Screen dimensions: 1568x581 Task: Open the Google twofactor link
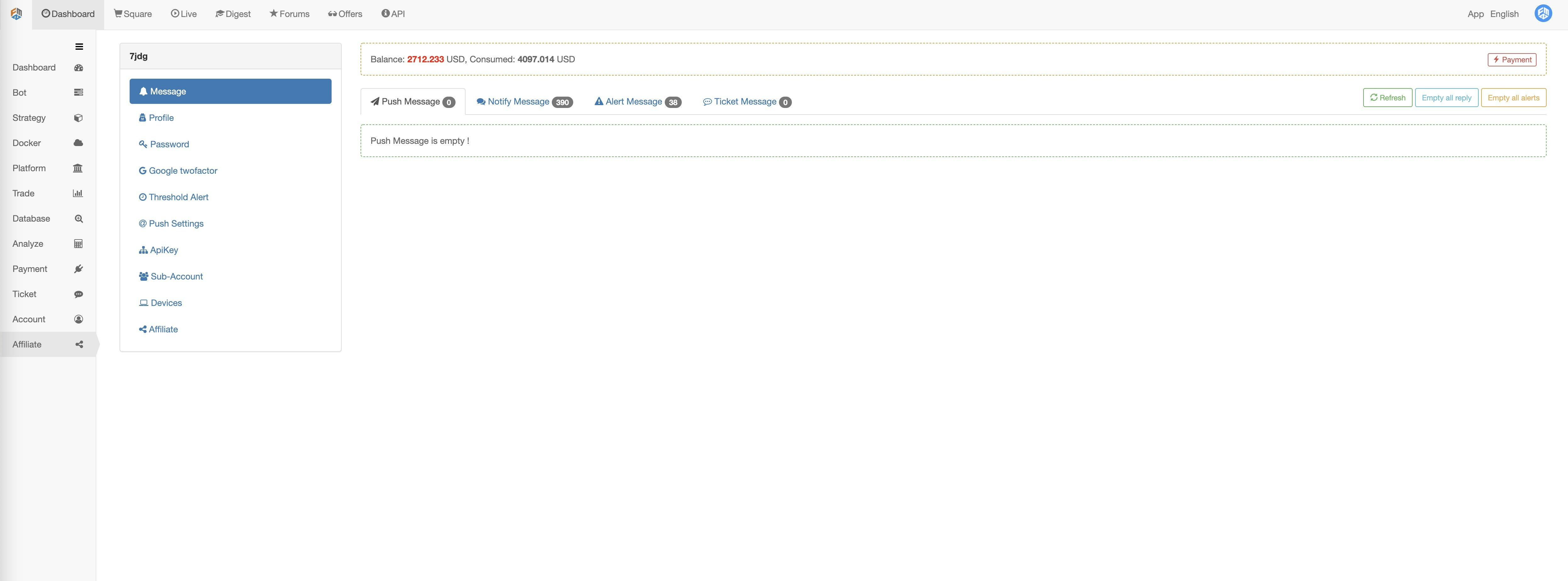[x=230, y=171]
